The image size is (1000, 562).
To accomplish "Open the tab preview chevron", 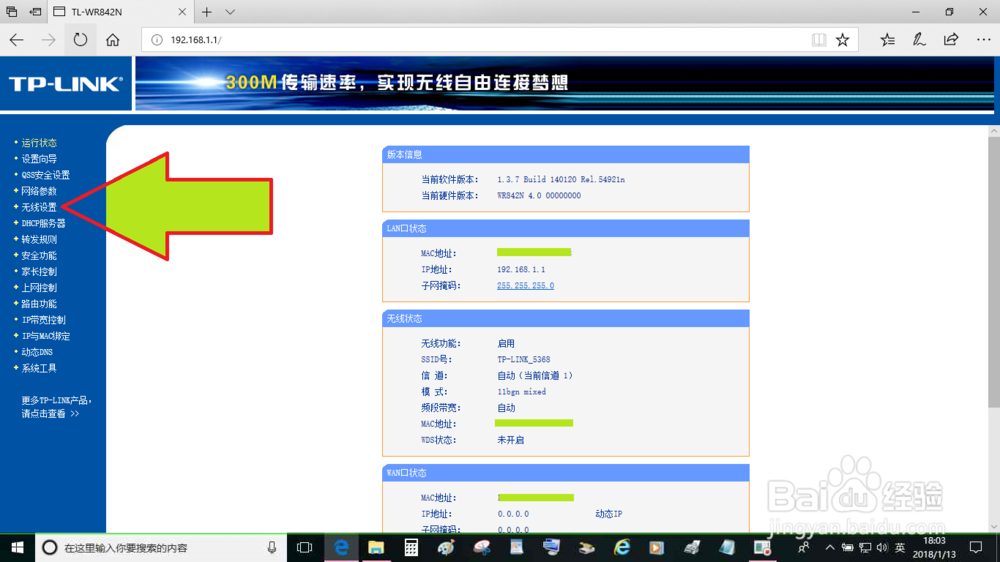I will [x=230, y=11].
